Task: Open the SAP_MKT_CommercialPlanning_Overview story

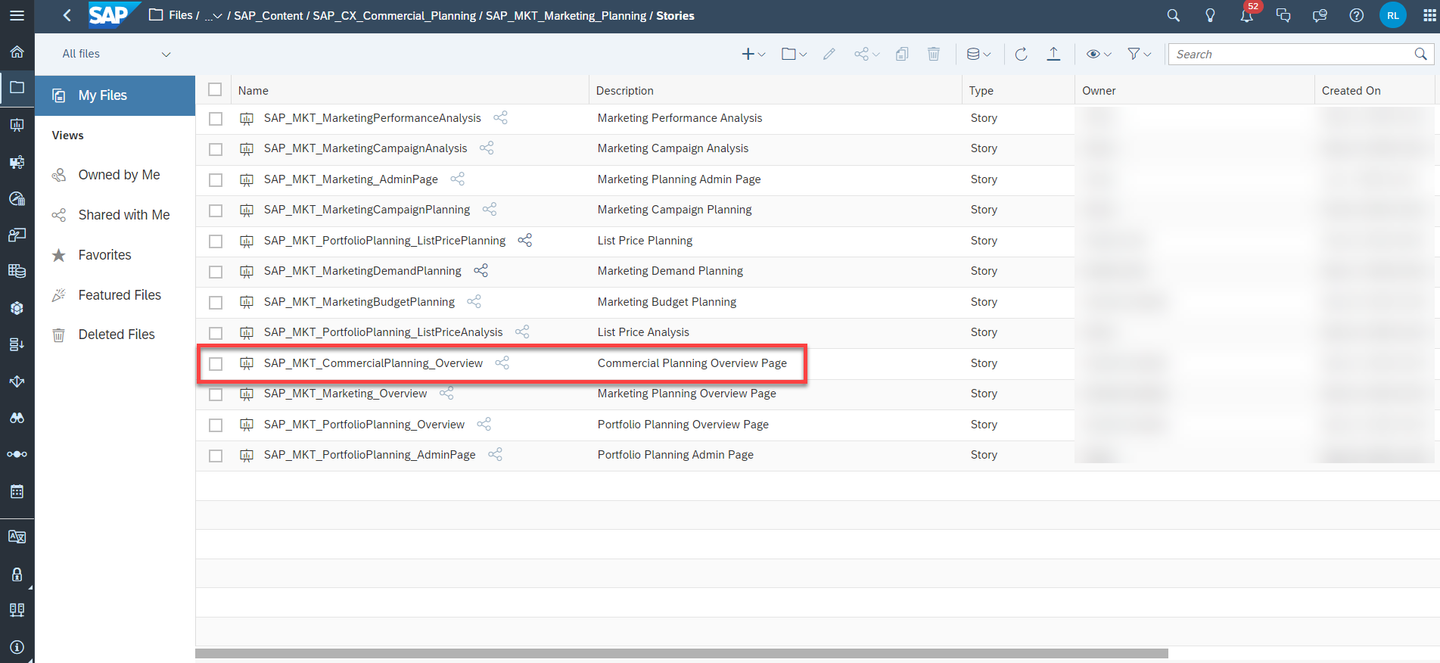Action: click(x=373, y=363)
